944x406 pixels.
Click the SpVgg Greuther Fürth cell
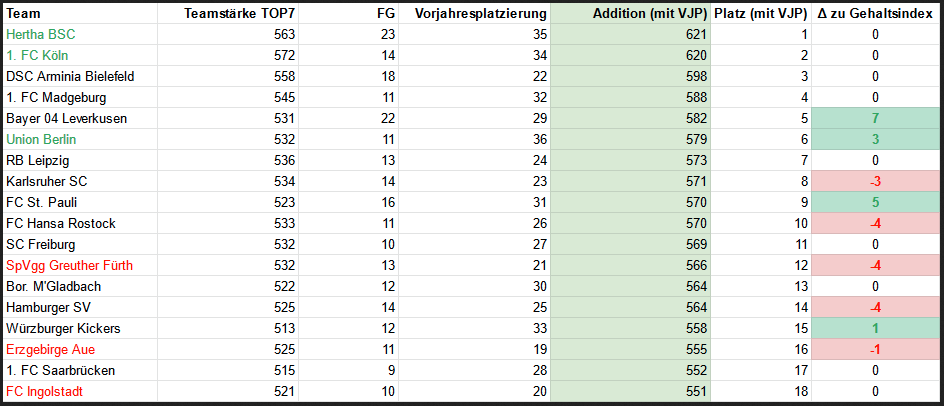[x=69, y=265]
